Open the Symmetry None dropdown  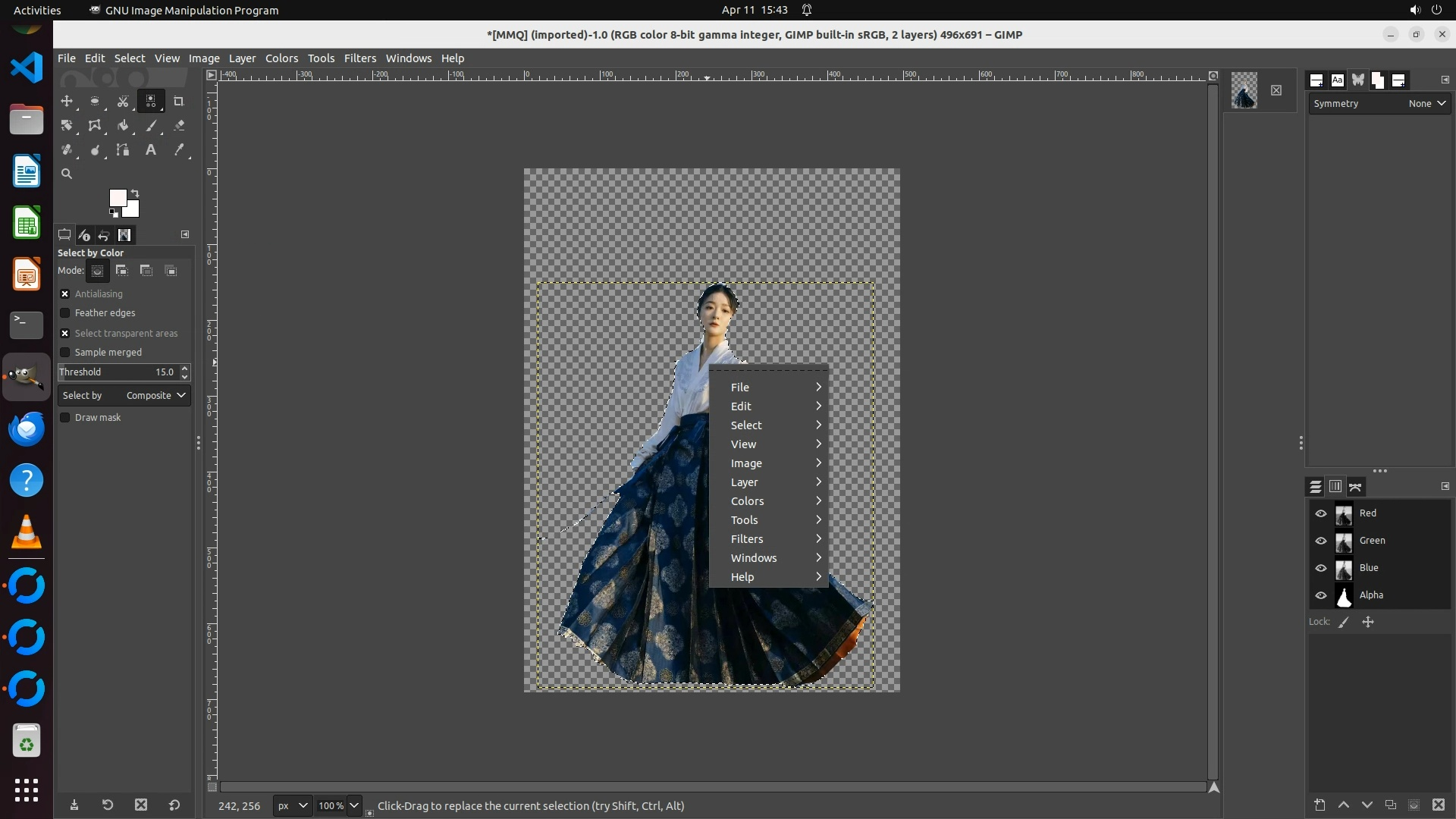coord(1426,104)
